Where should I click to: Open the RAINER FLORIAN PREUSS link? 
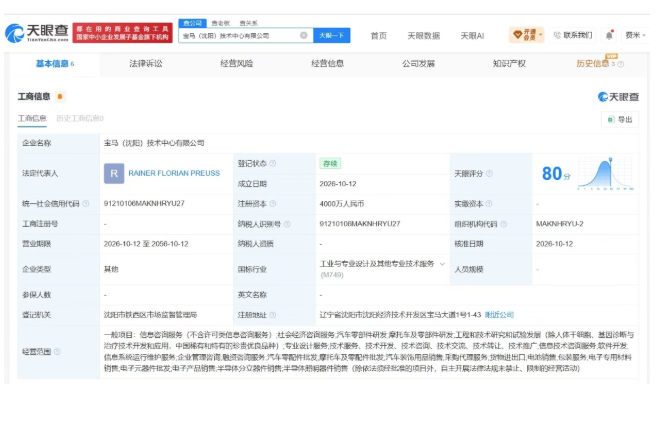(x=174, y=173)
